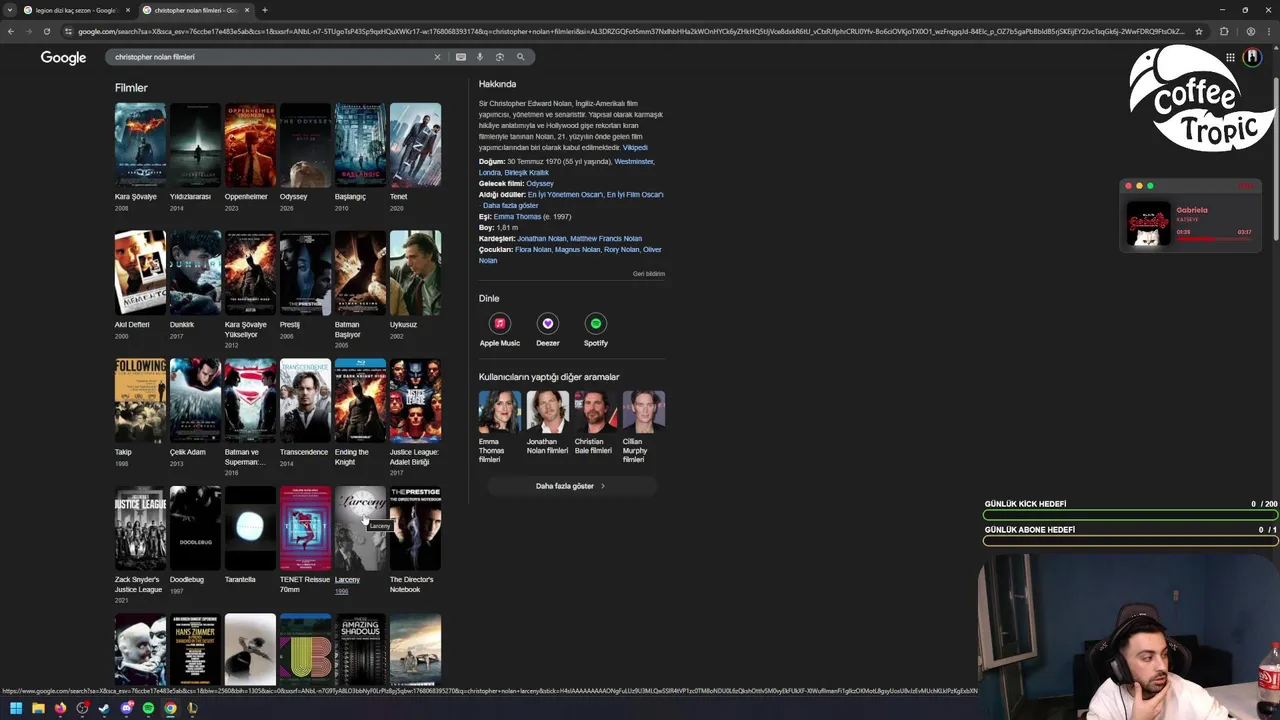Image resolution: width=1280 pixels, height=720 pixels.
Task: Expand 'Daha fazla göster' under related searches
Action: pos(570,486)
